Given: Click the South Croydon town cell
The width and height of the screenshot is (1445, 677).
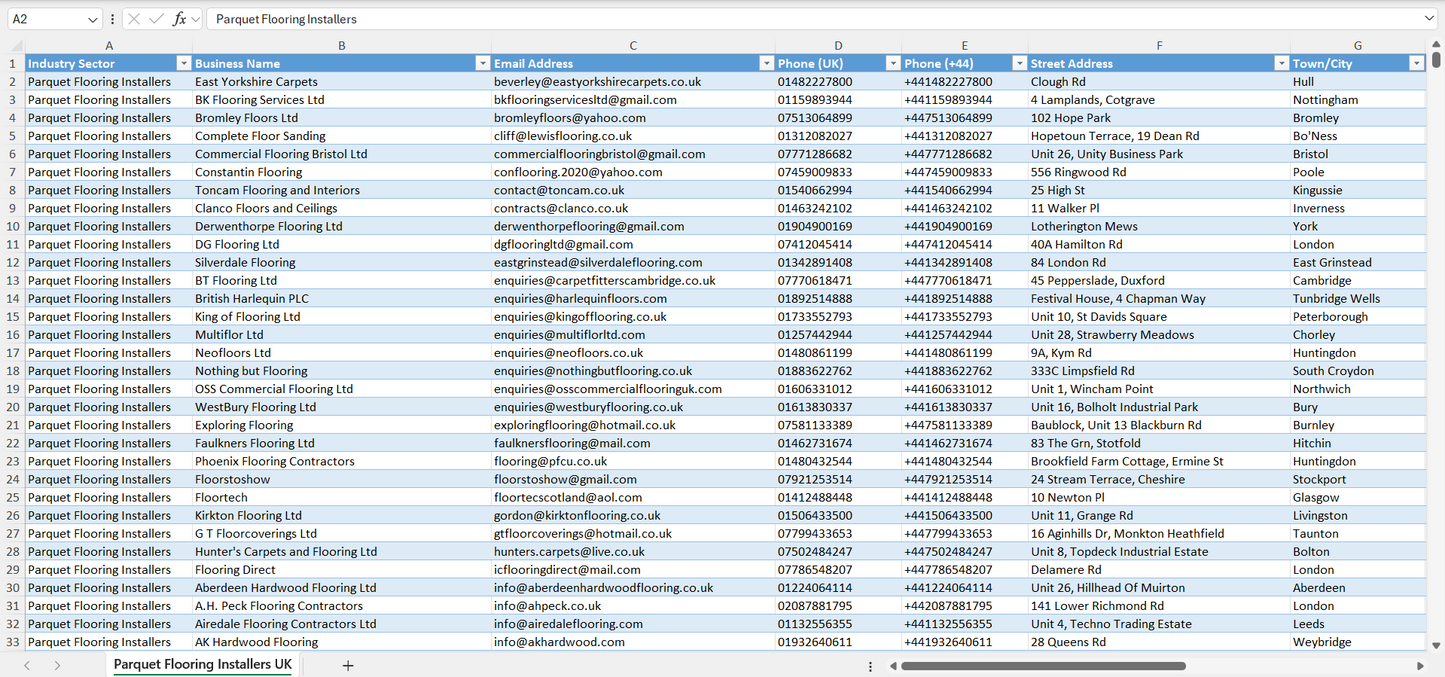Looking at the screenshot, I should (x=1358, y=371).
